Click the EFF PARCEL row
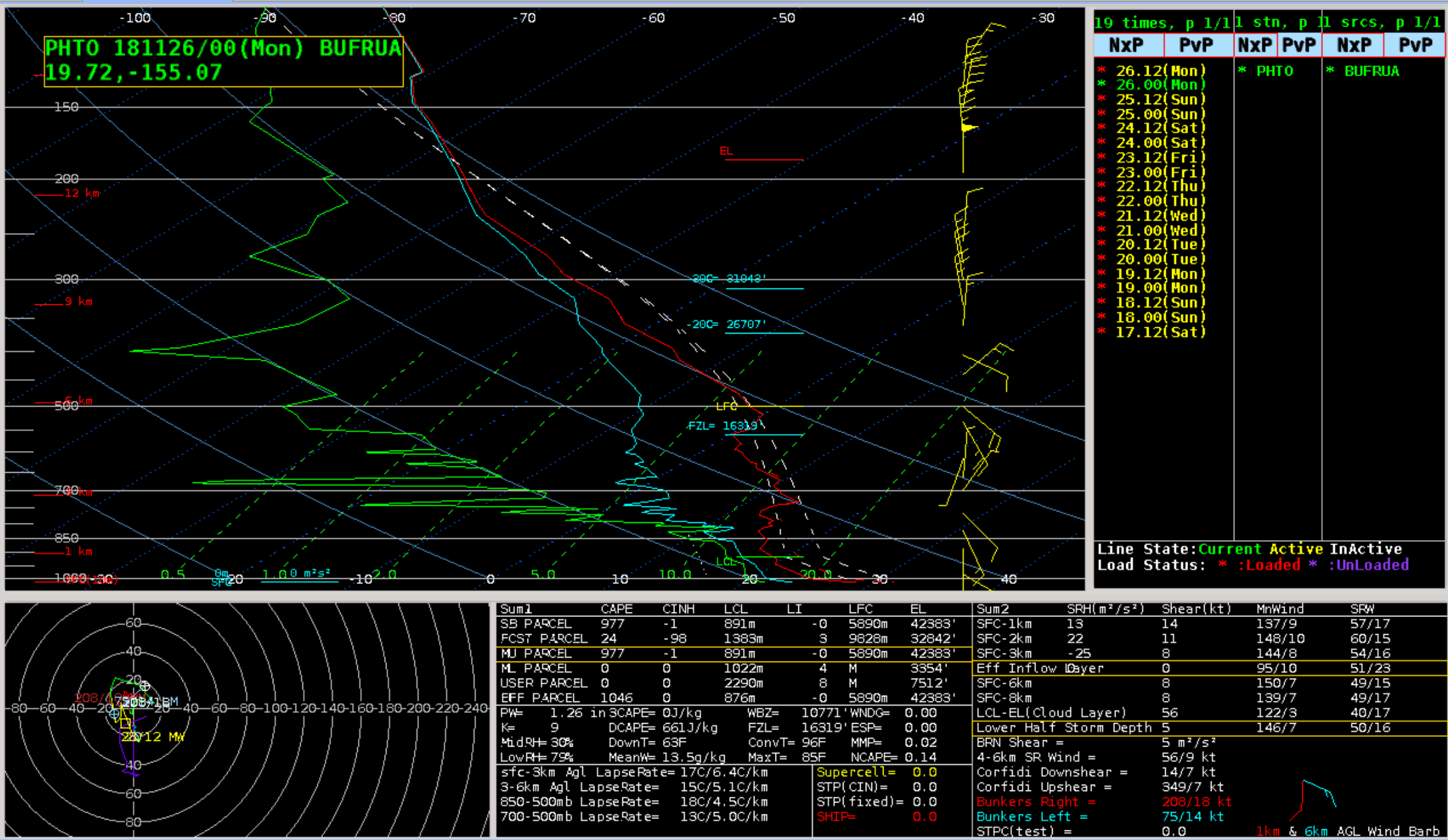 pos(734,698)
